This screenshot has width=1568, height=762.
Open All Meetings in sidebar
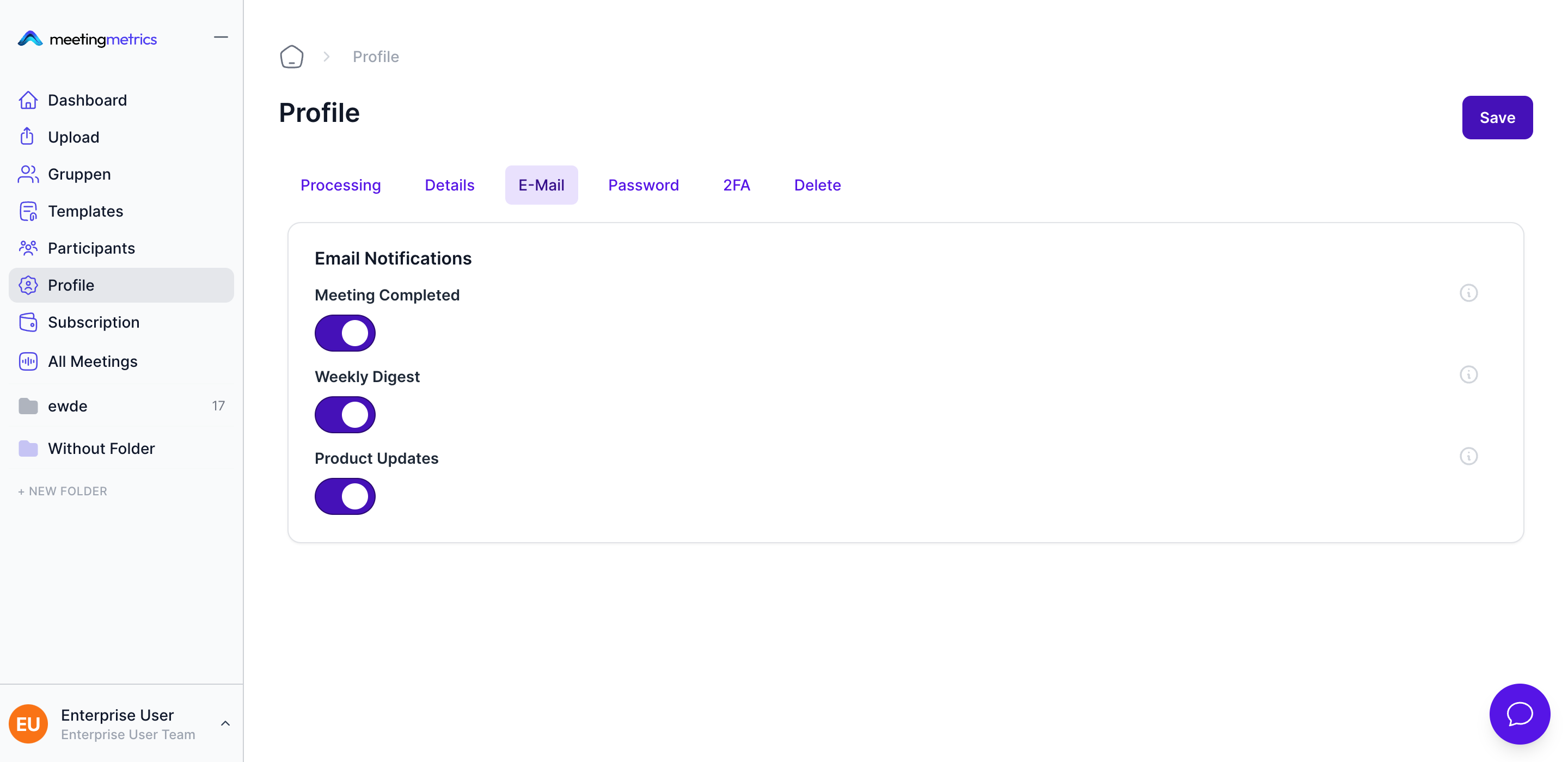tap(93, 361)
